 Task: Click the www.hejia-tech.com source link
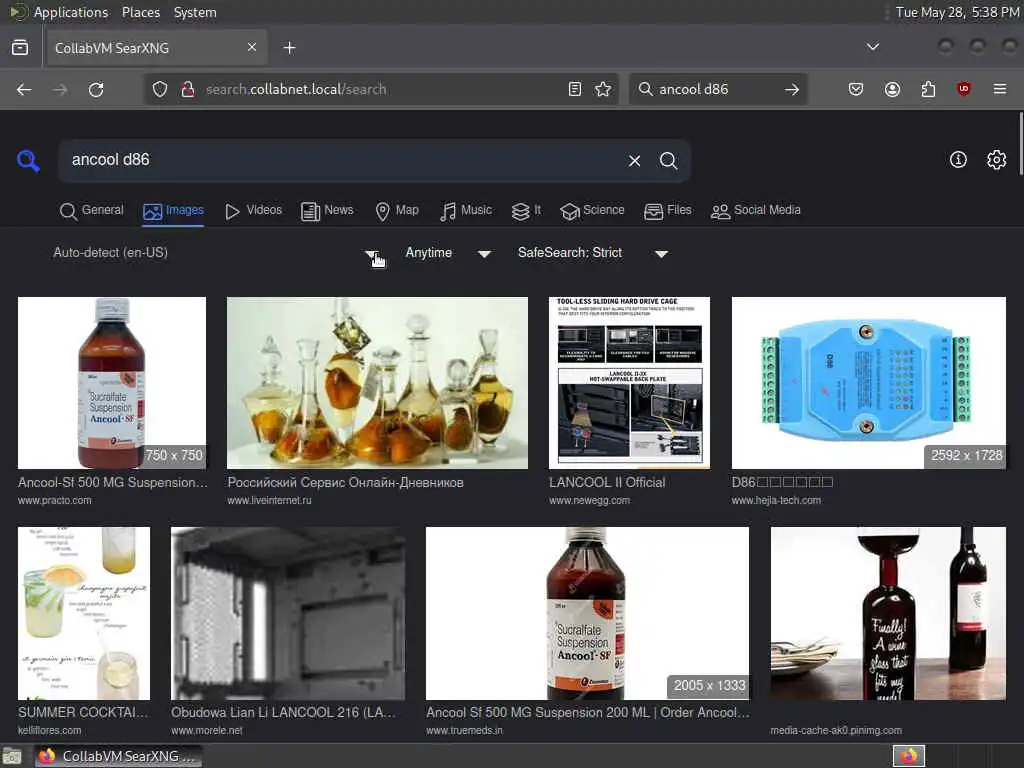776,500
